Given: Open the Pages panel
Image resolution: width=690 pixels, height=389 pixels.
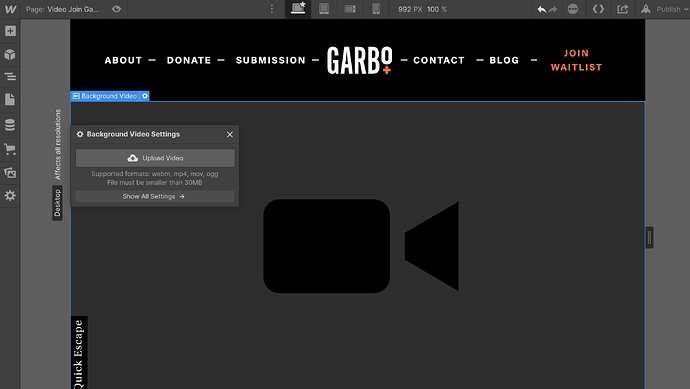Looking at the screenshot, I should coord(10,99).
